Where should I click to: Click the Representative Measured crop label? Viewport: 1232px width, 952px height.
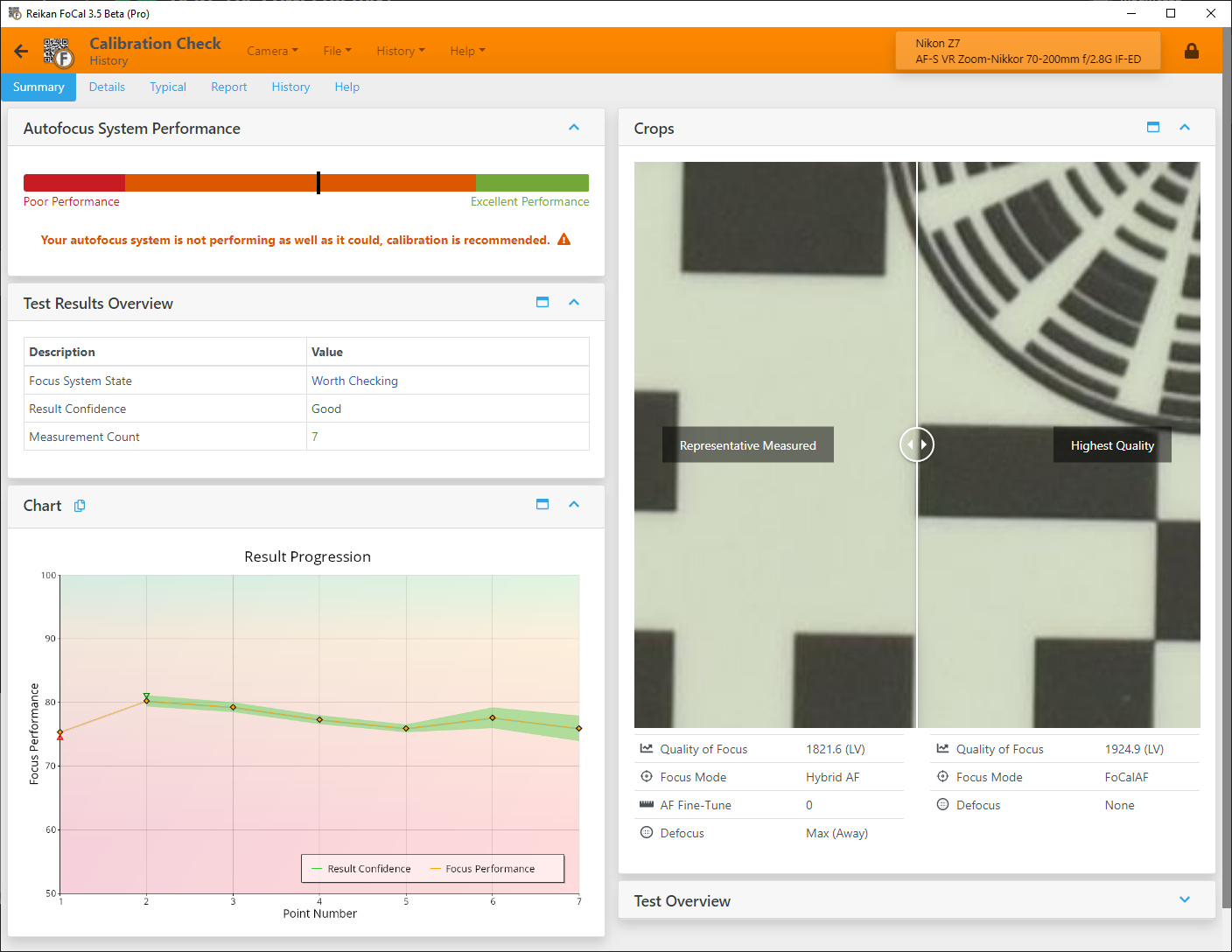point(748,444)
